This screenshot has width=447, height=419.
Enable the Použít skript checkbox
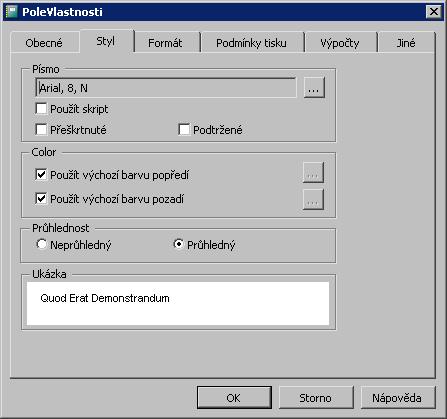click(x=41, y=109)
